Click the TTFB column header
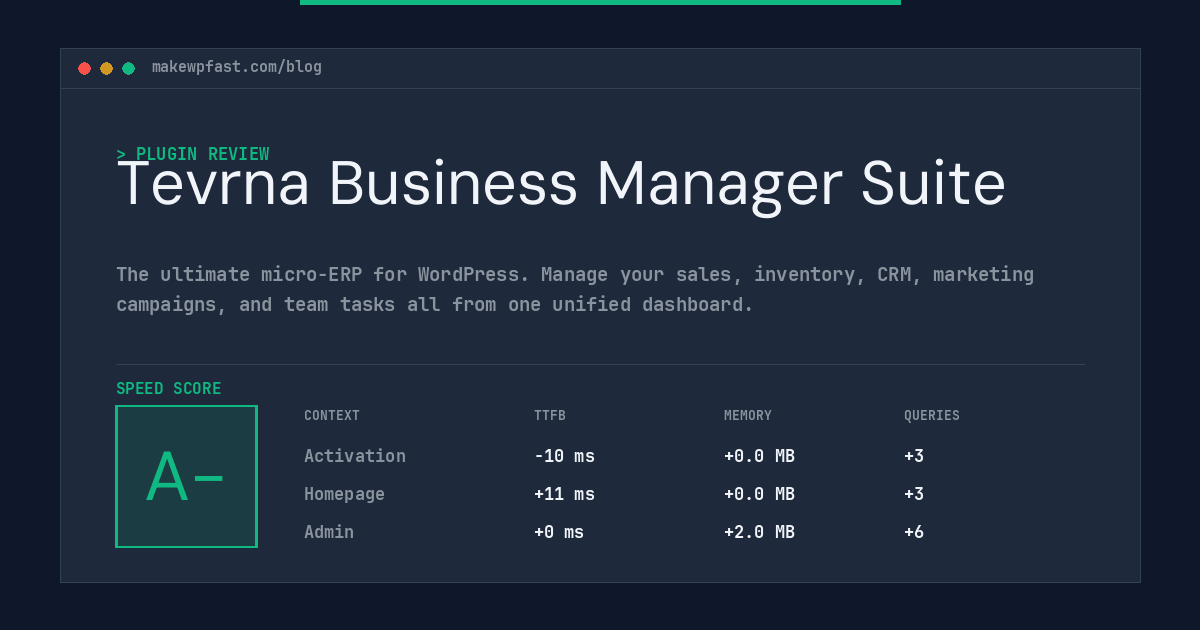Image resolution: width=1200 pixels, height=630 pixels. point(550,416)
